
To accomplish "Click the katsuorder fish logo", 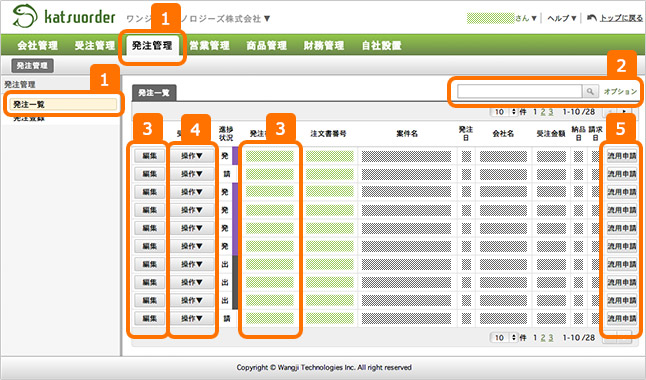I will pos(24,16).
